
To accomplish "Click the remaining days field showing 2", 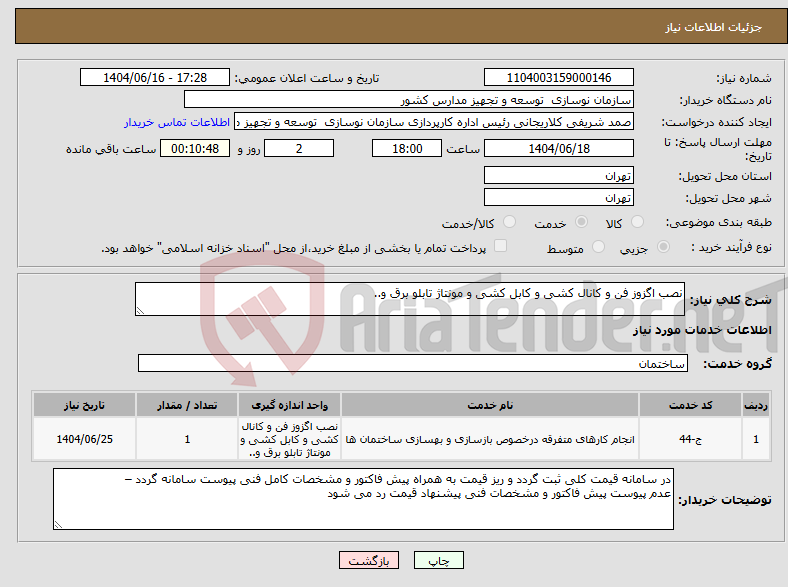I will pos(299,148).
